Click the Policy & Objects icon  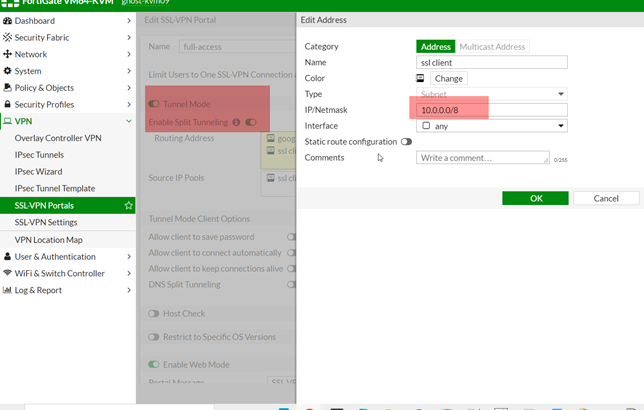coord(8,88)
